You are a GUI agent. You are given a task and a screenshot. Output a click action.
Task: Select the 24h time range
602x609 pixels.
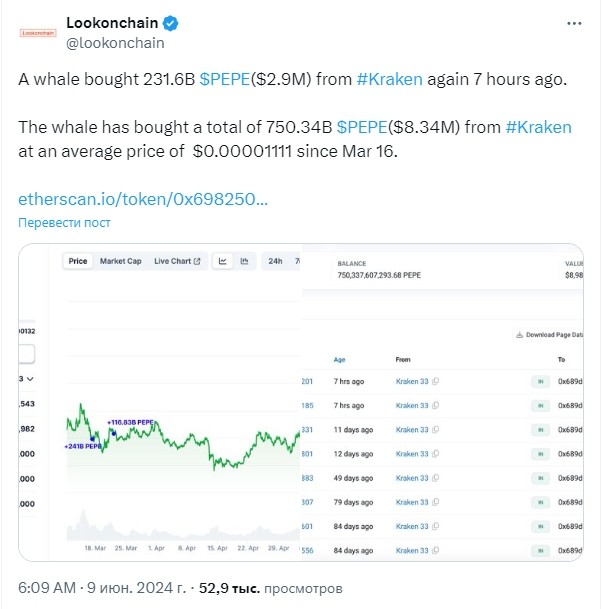click(275, 261)
